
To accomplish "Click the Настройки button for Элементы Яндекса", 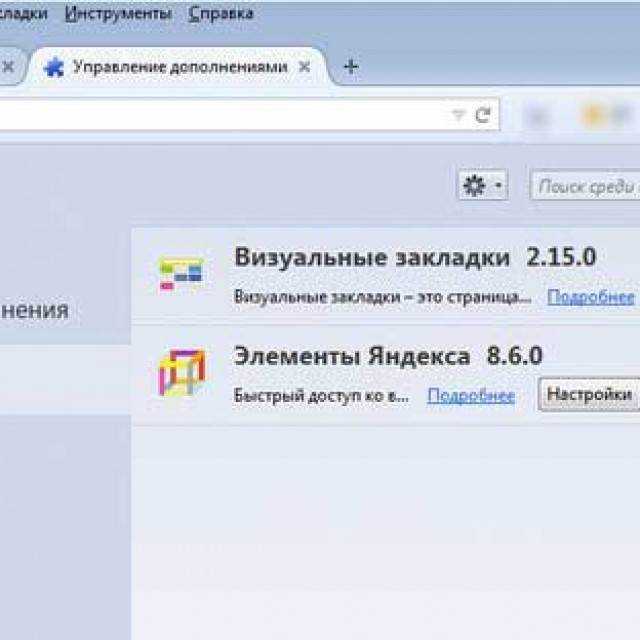I will pos(589,394).
